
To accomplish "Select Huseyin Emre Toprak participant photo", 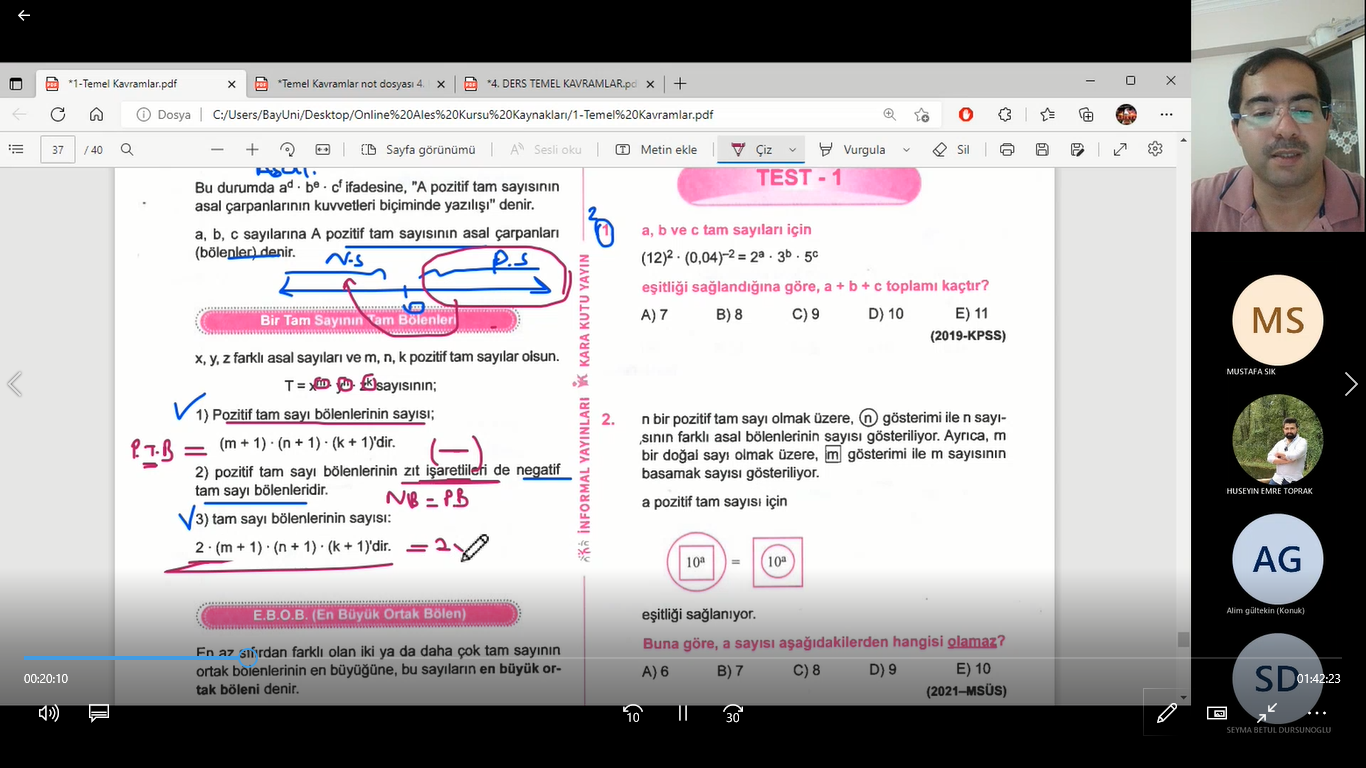I will pyautogui.click(x=1278, y=440).
